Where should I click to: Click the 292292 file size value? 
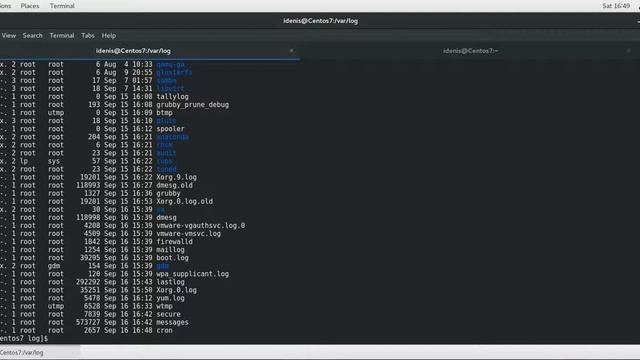pyautogui.click(x=88, y=282)
